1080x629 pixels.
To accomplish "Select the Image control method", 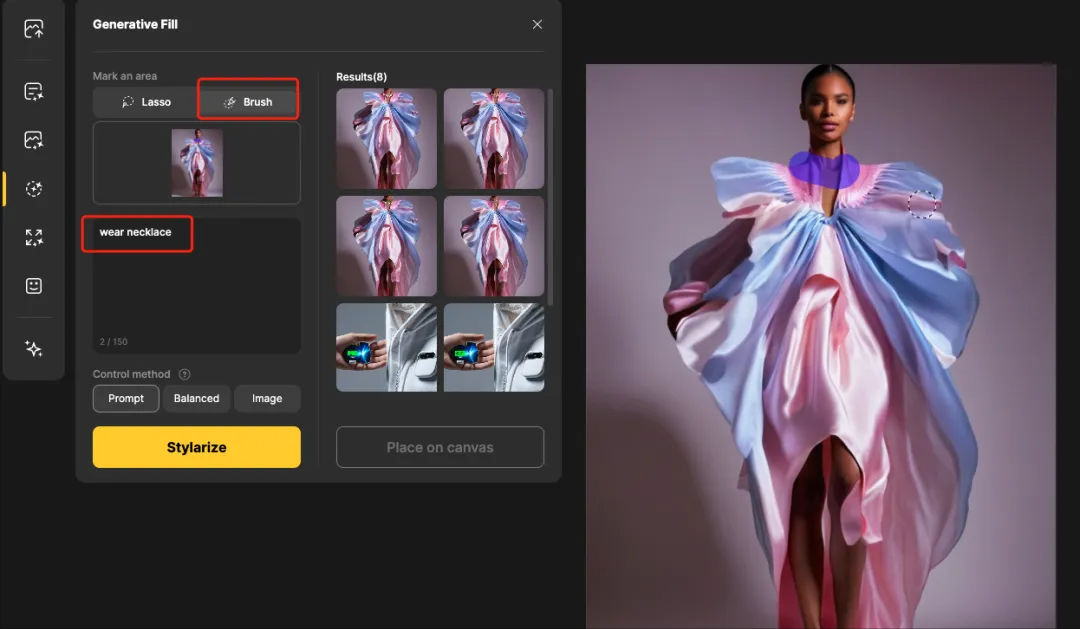I will pos(267,398).
